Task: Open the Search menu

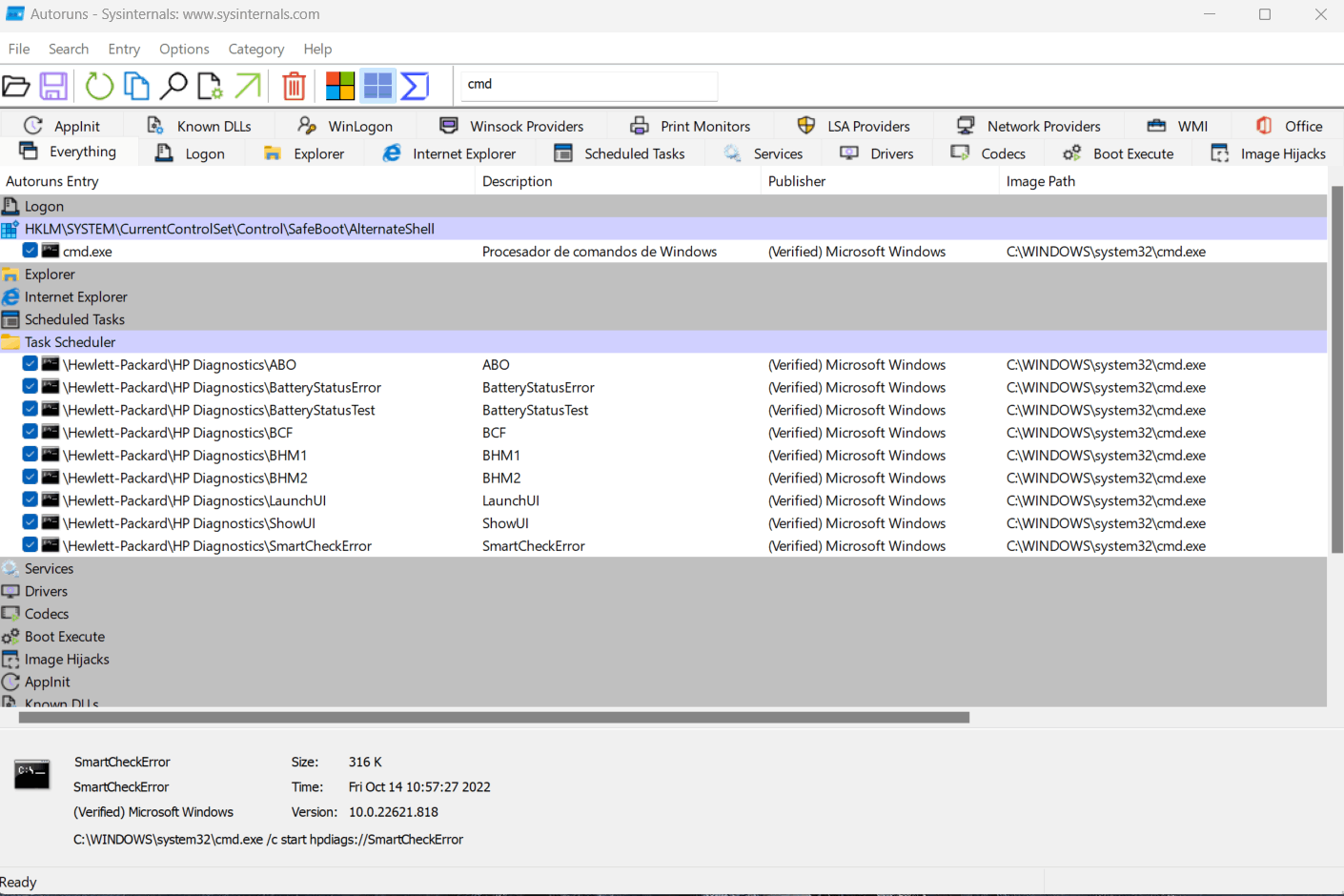Action: (69, 49)
